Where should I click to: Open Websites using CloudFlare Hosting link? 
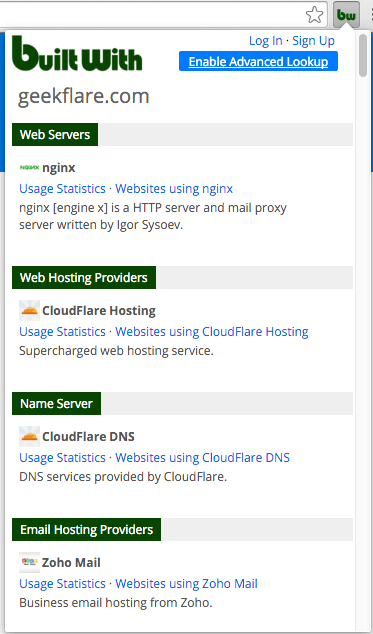[x=212, y=332]
